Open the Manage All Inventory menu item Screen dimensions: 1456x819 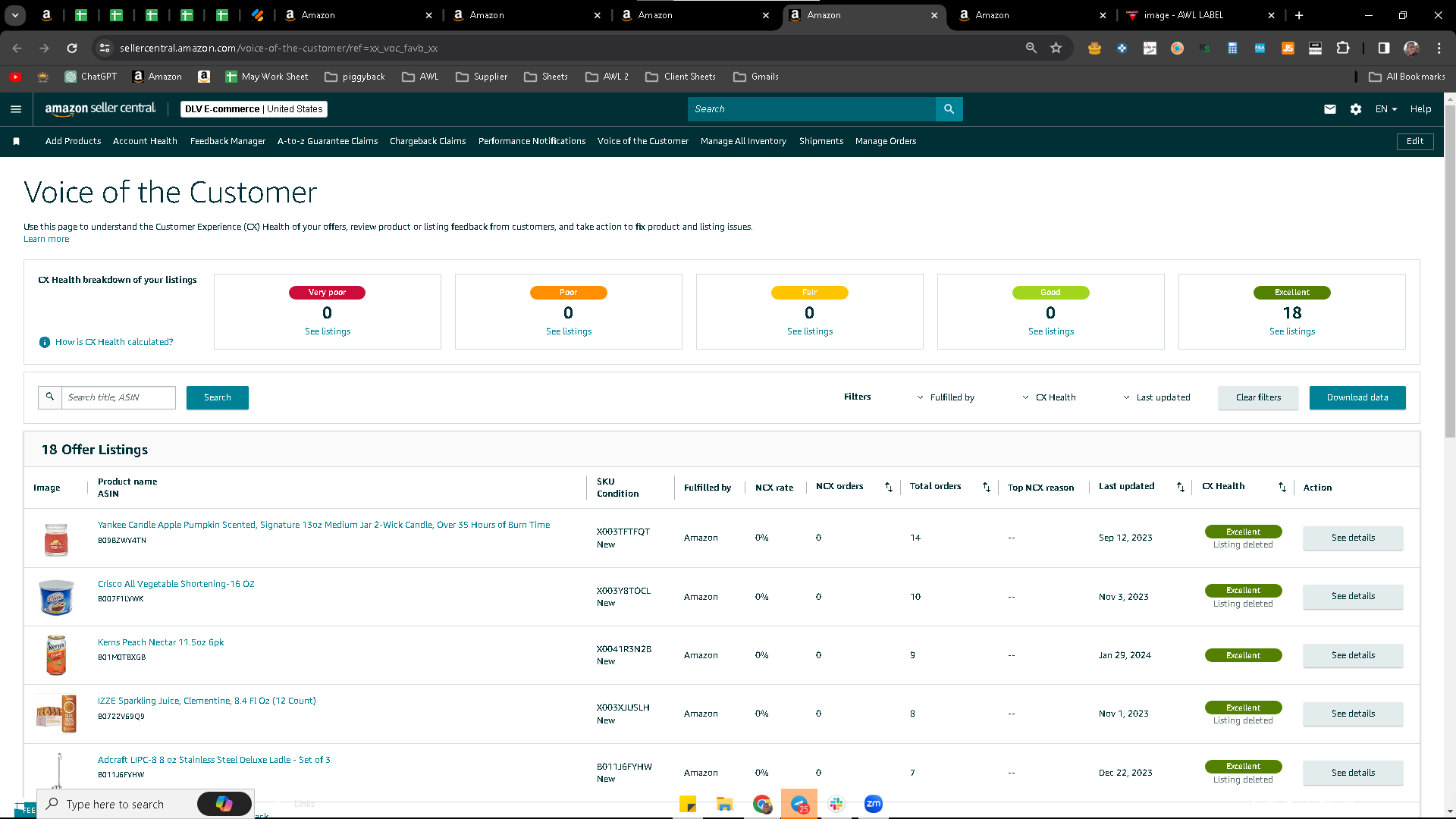tap(743, 141)
